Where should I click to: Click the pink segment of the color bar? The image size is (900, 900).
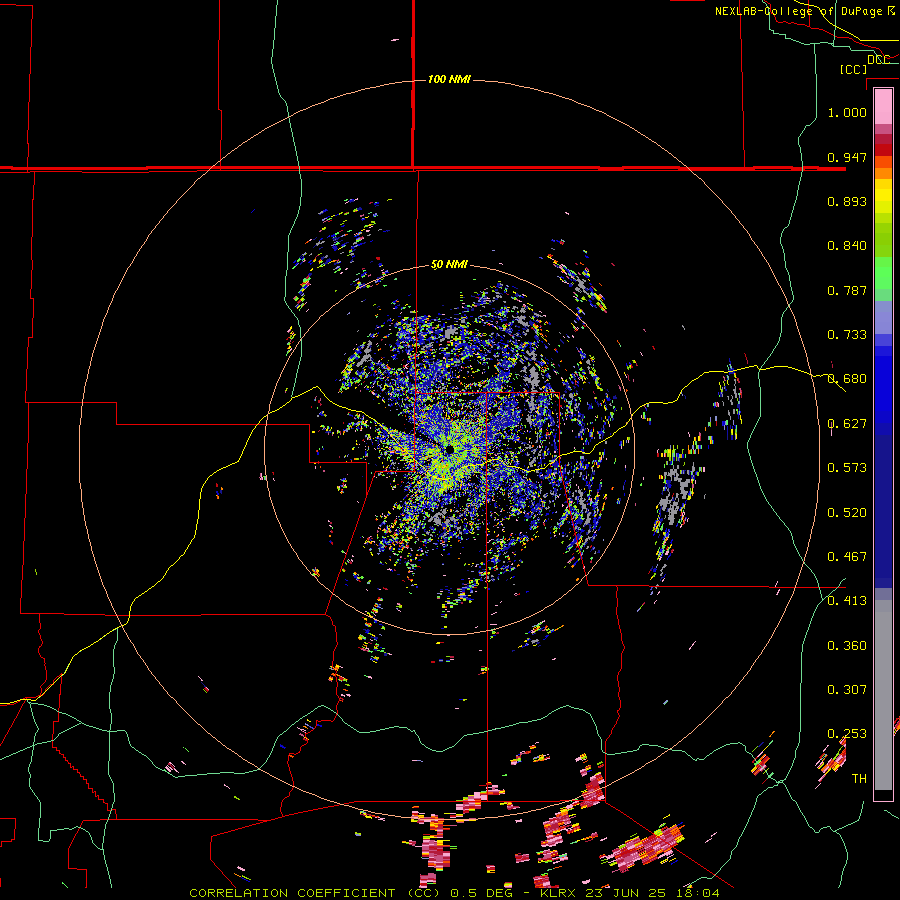tap(883, 107)
